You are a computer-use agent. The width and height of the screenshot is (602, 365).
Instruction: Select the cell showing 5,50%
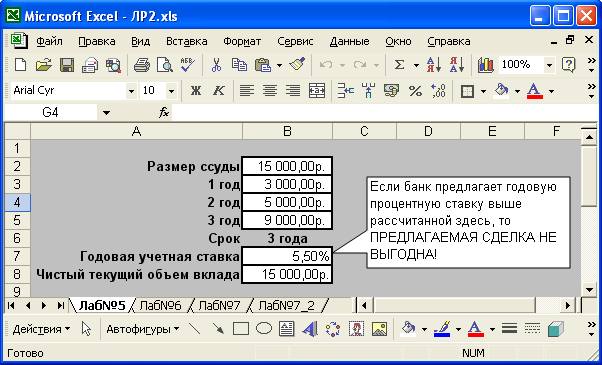[x=287, y=256]
